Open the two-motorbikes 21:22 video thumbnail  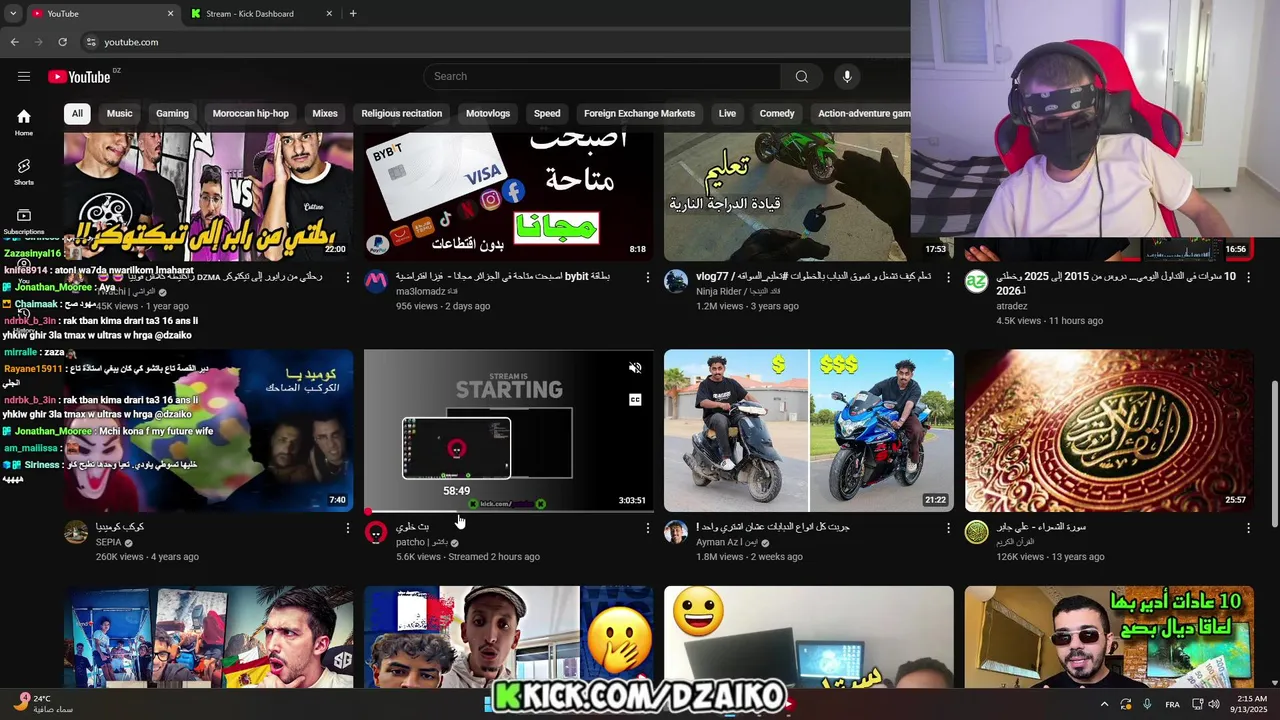[x=808, y=430]
